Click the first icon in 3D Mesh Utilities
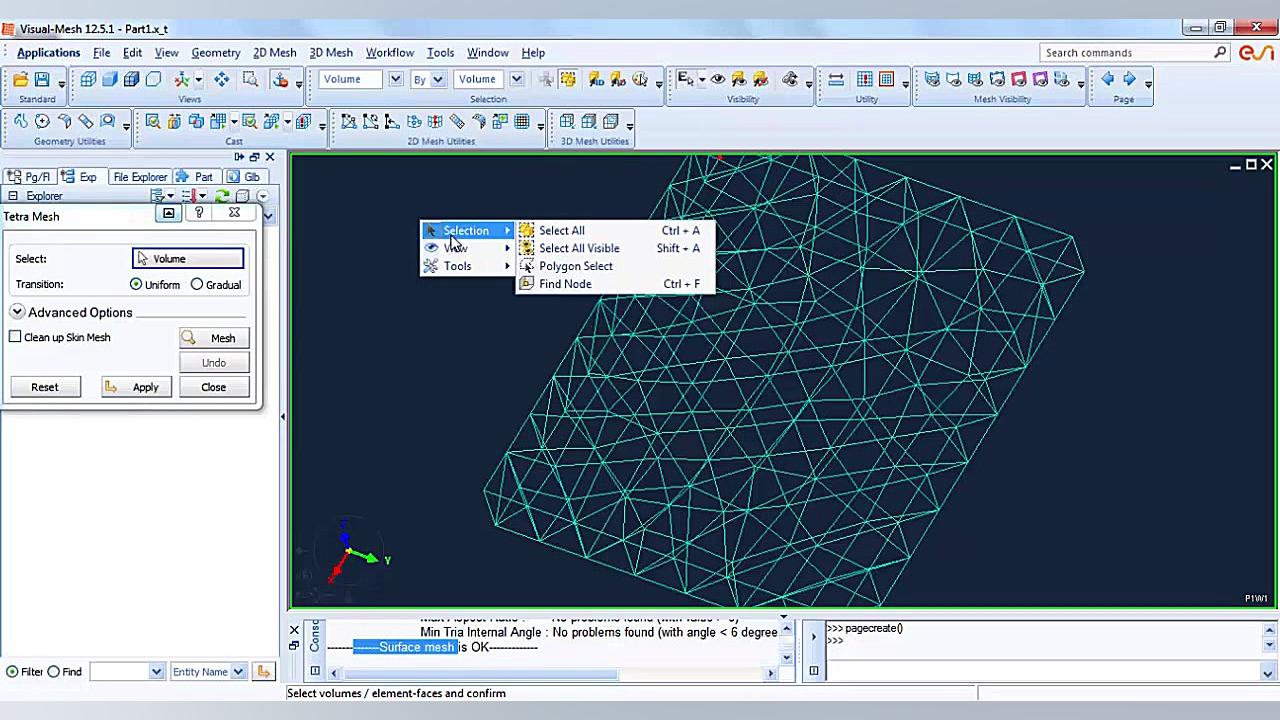Screen dimensions: 1280x720 [567, 121]
